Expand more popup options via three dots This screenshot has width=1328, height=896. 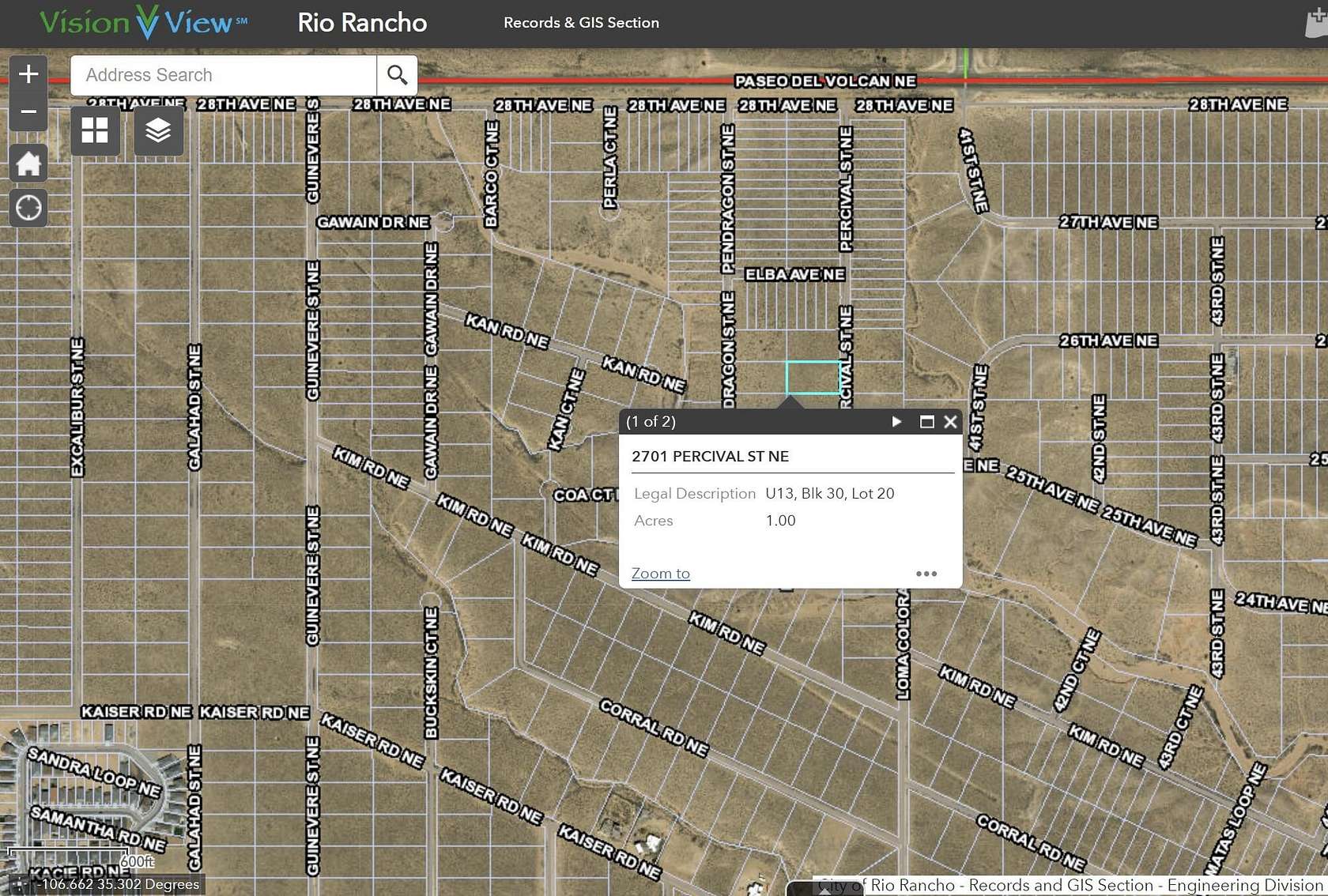926,574
